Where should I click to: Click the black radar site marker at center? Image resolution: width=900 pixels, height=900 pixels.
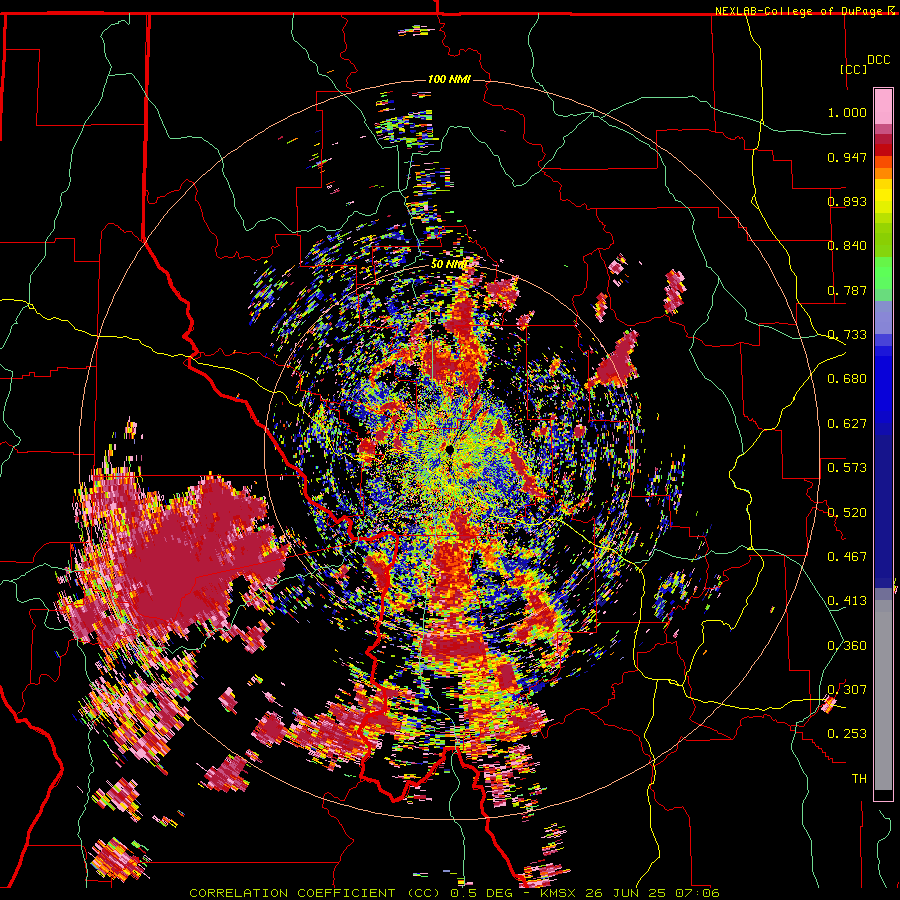click(x=449, y=449)
